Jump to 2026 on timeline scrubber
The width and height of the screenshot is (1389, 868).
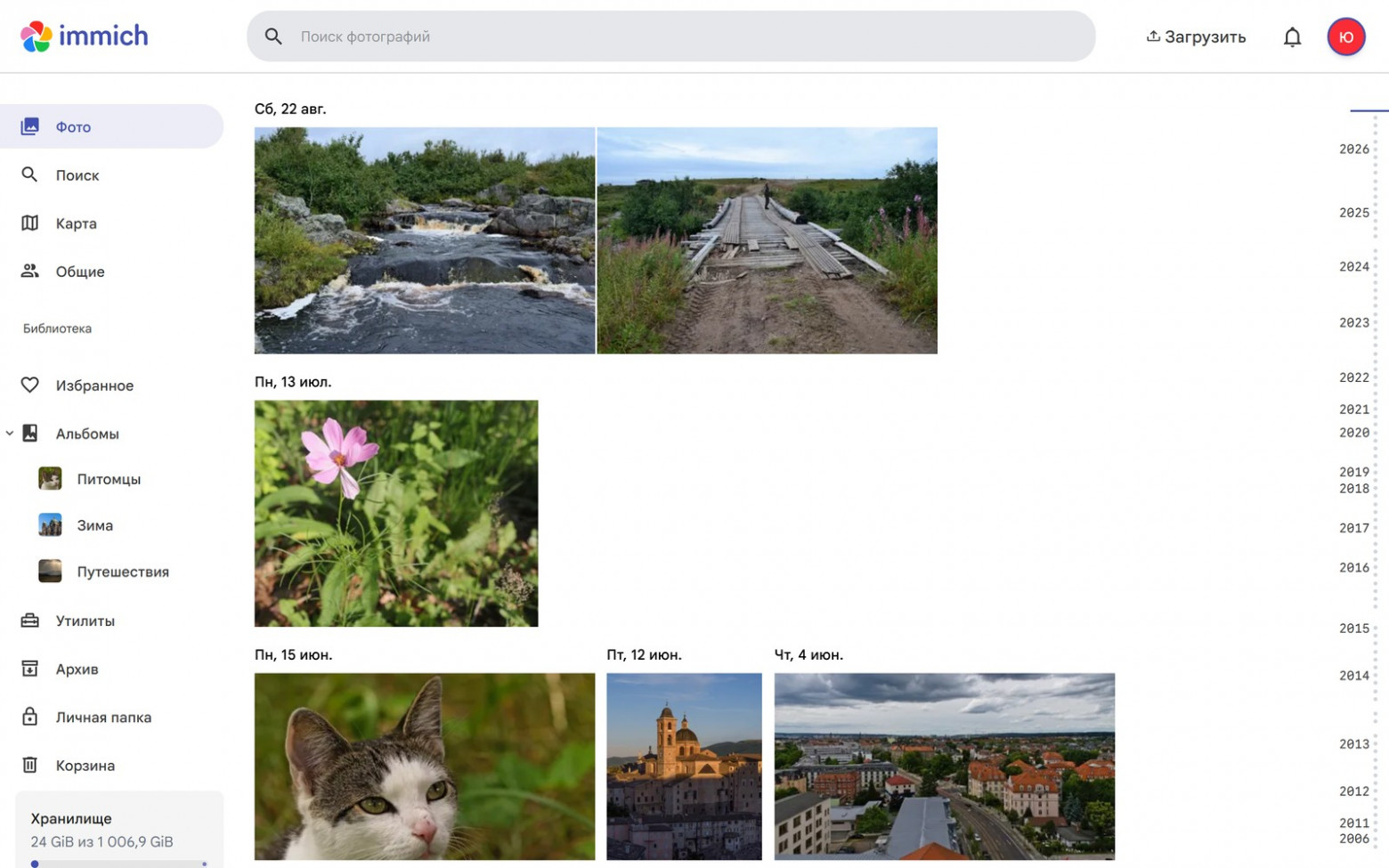(1354, 149)
